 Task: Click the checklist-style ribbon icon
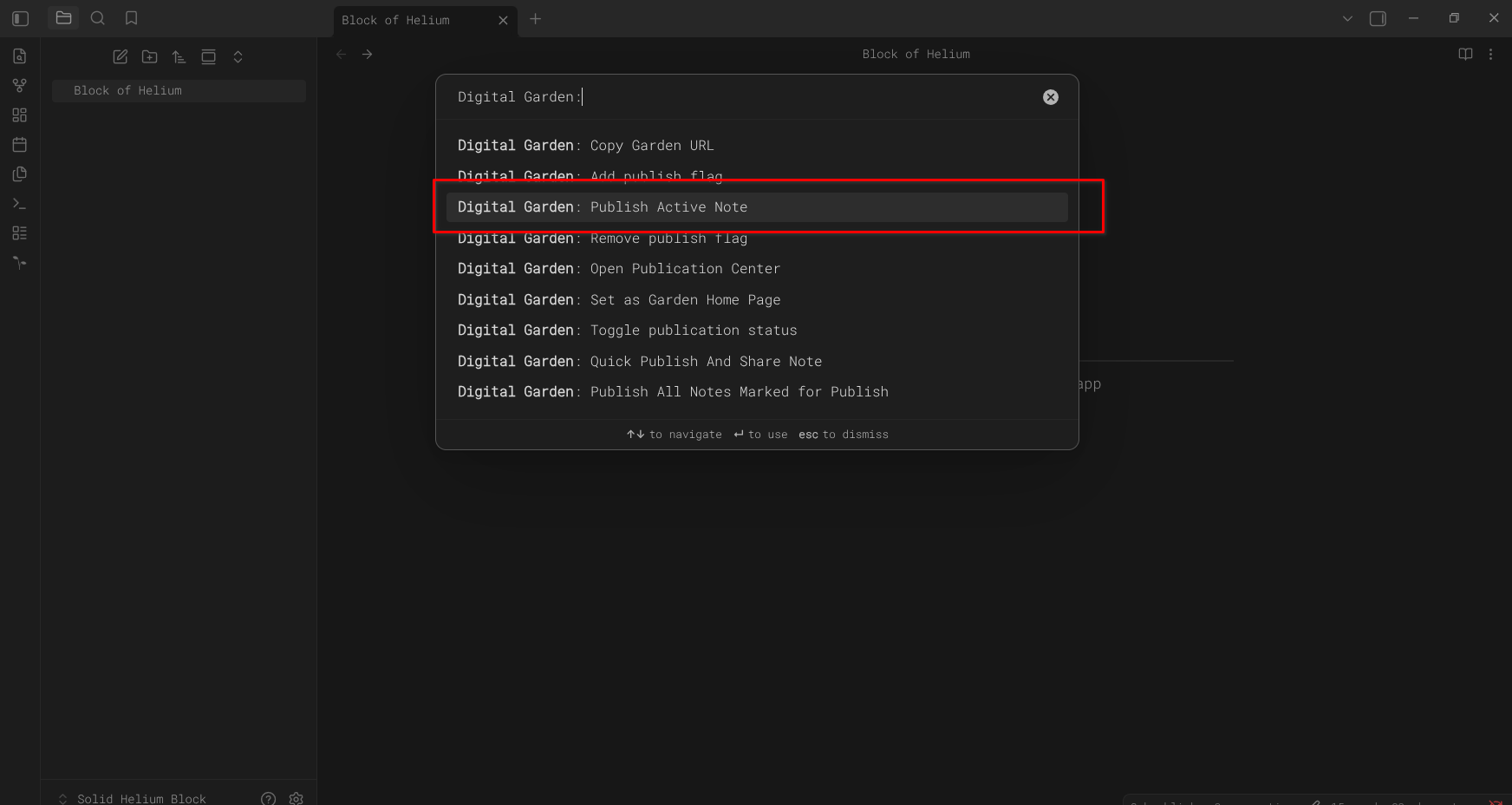tap(20, 233)
